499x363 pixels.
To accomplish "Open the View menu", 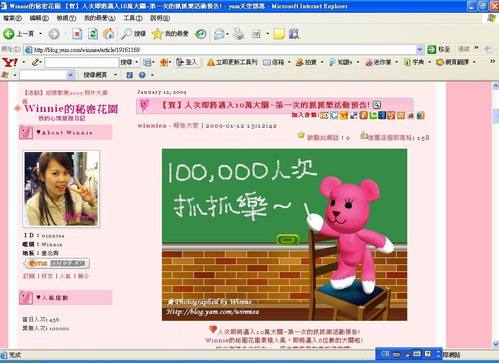I will point(66,18).
